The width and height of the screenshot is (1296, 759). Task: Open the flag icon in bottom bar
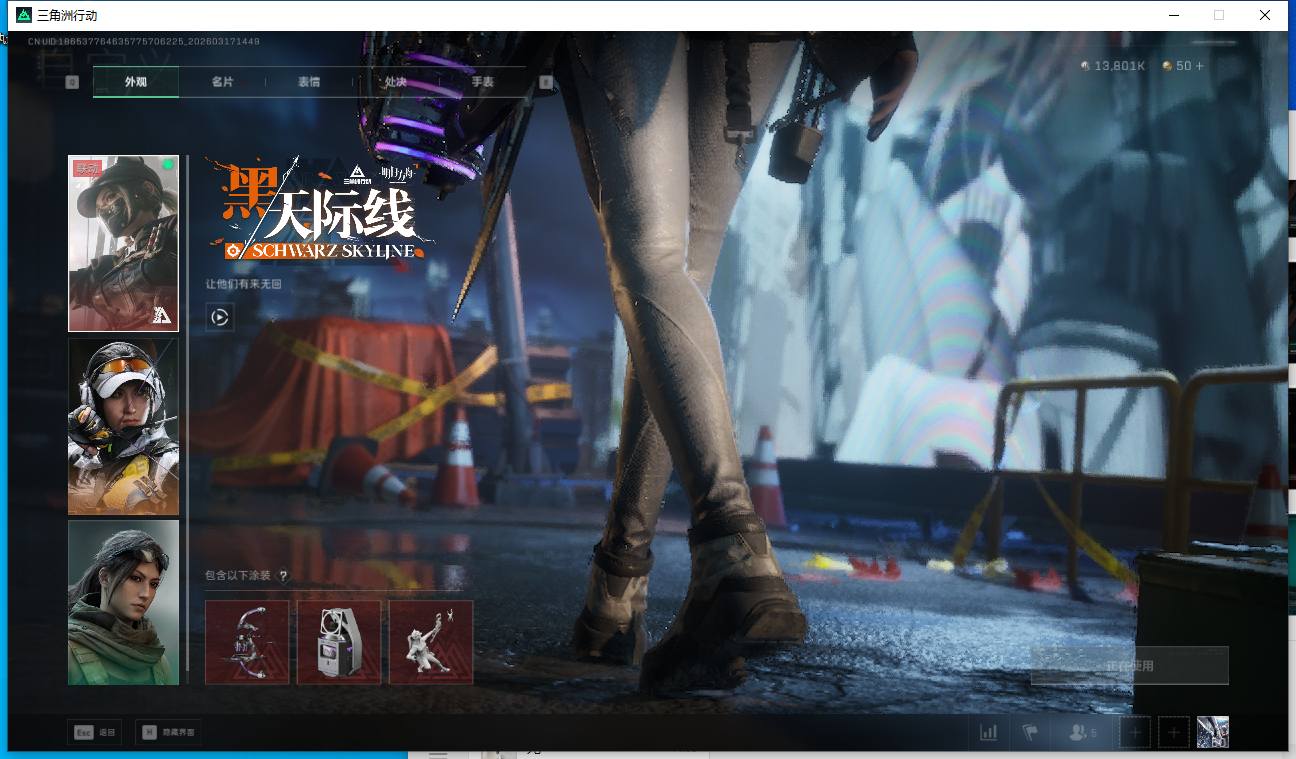[1029, 732]
